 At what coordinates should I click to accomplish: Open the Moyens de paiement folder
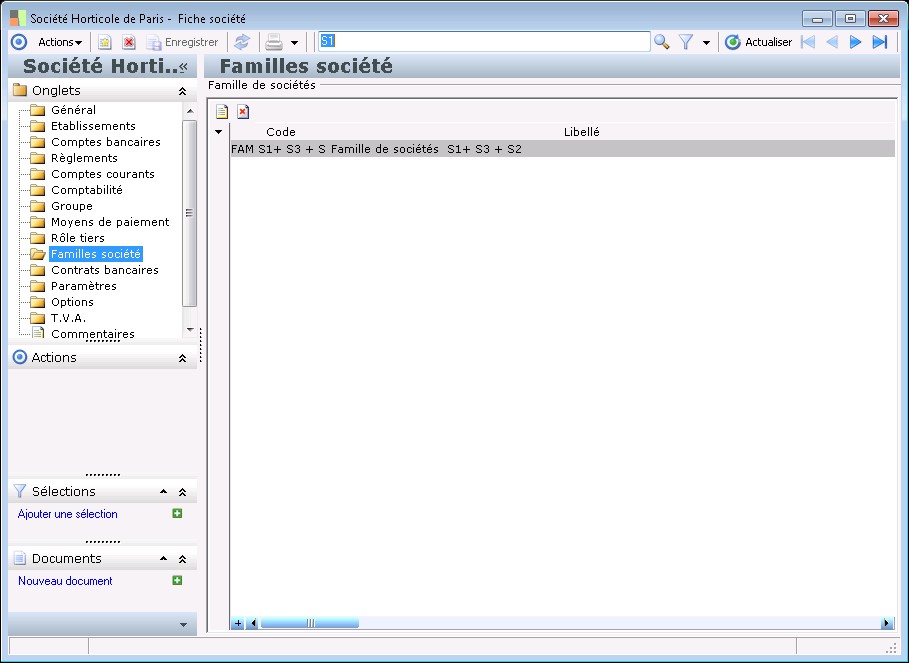point(110,222)
